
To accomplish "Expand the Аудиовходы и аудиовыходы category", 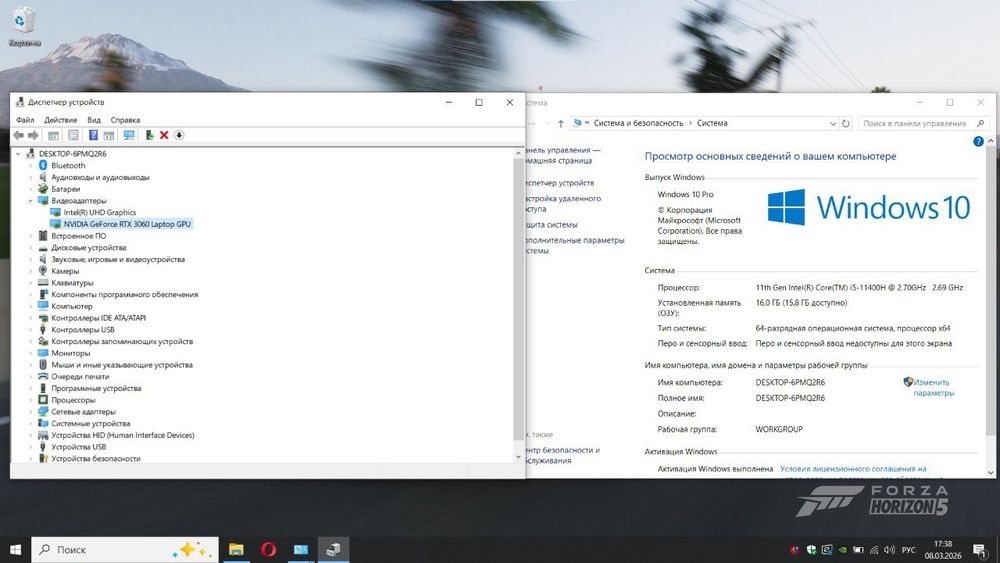I will tap(30, 177).
